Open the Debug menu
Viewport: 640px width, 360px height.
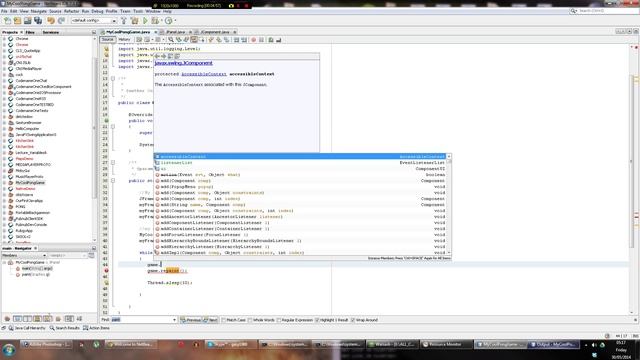click(x=97, y=11)
